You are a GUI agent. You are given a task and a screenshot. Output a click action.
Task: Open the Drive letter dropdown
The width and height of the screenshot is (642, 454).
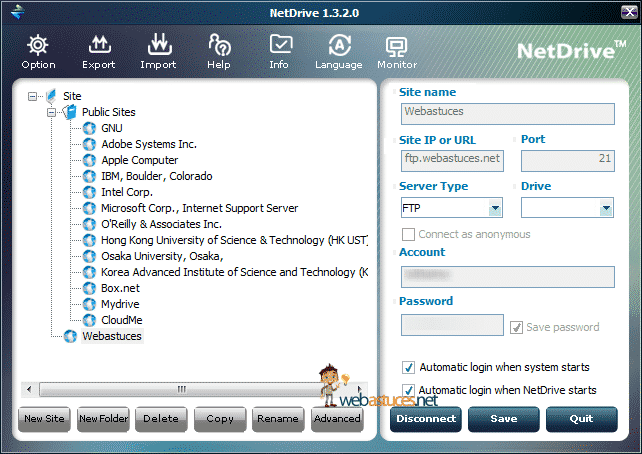tap(606, 208)
